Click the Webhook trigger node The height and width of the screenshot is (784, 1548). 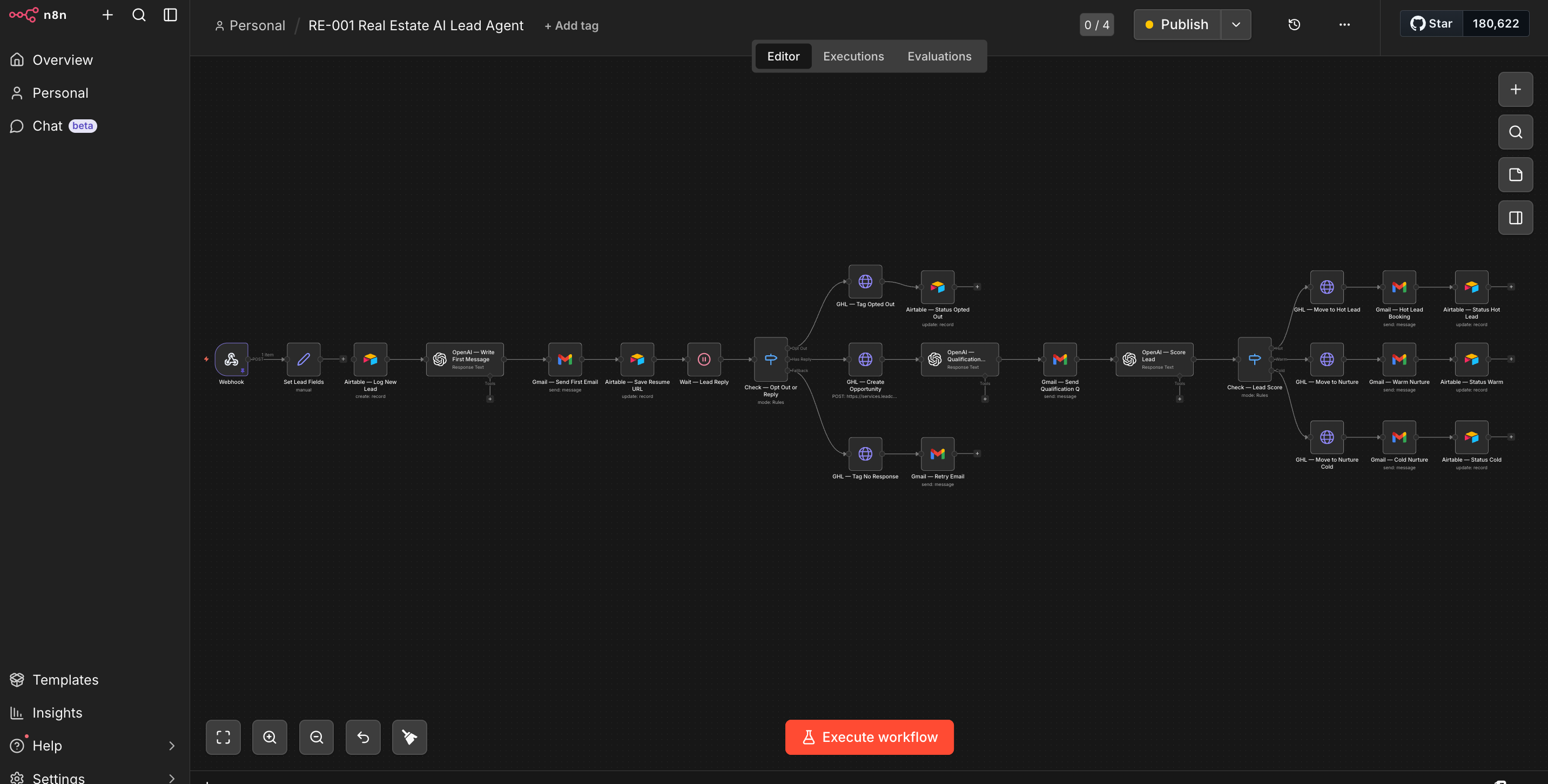(x=231, y=359)
